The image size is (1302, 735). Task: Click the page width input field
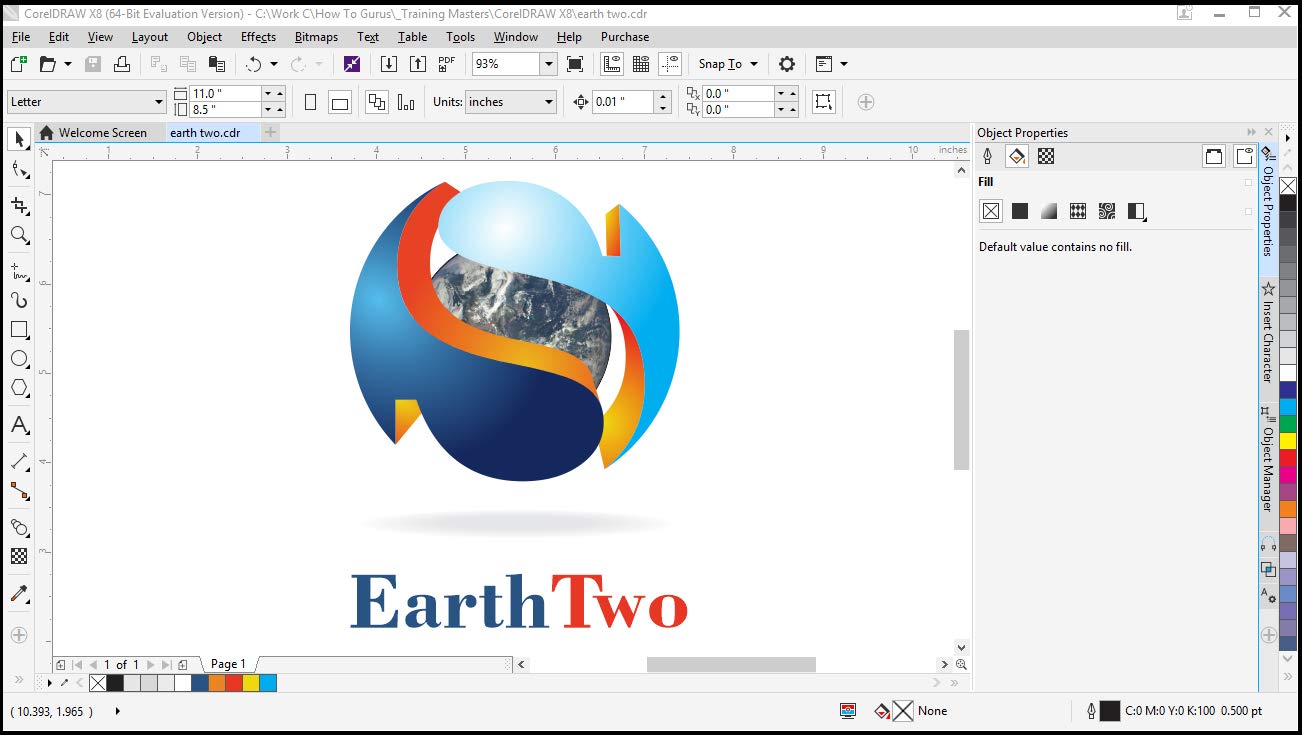(x=225, y=93)
